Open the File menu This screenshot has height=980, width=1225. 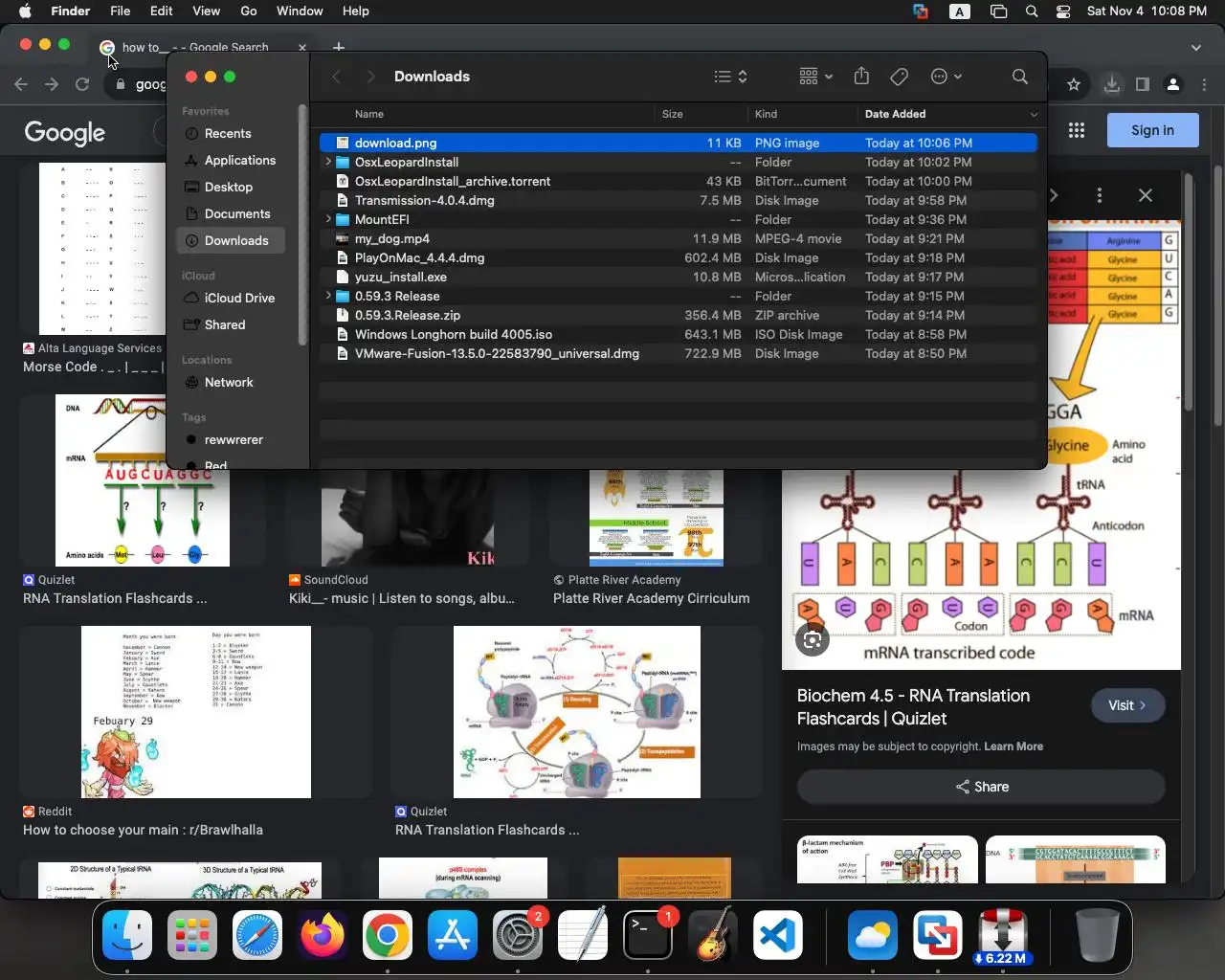(x=121, y=11)
